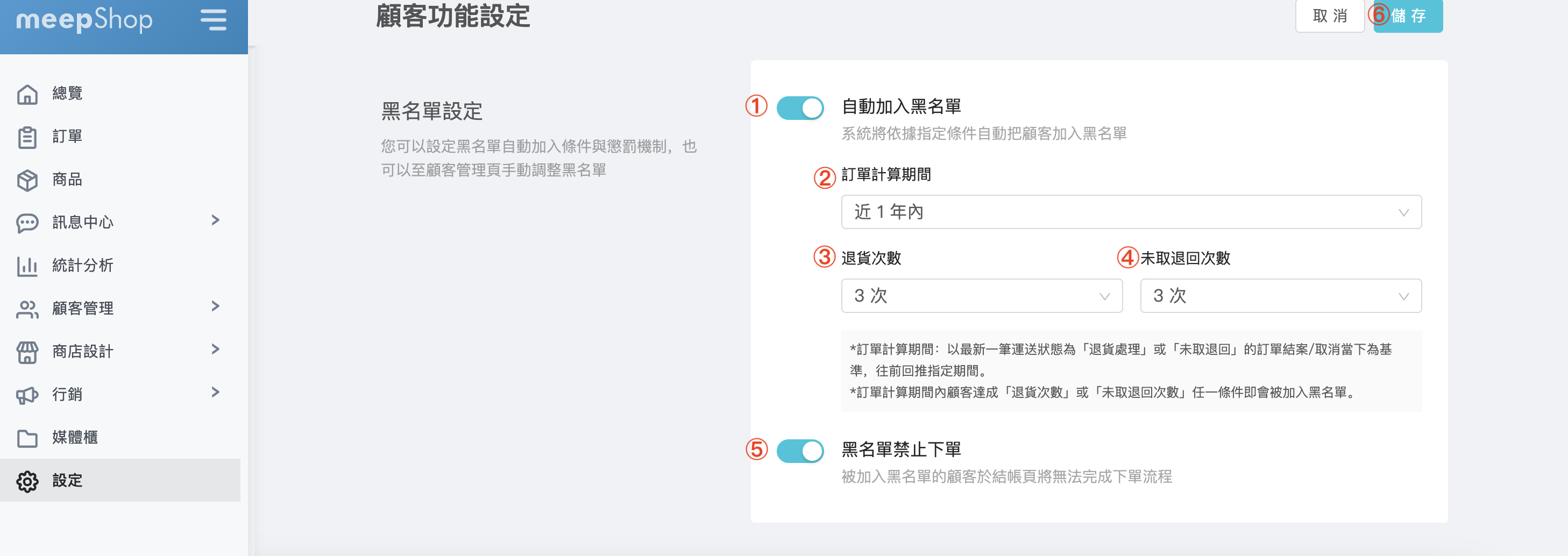
Task: Open the 訂單計算期間 dropdown
Action: tap(1130, 212)
